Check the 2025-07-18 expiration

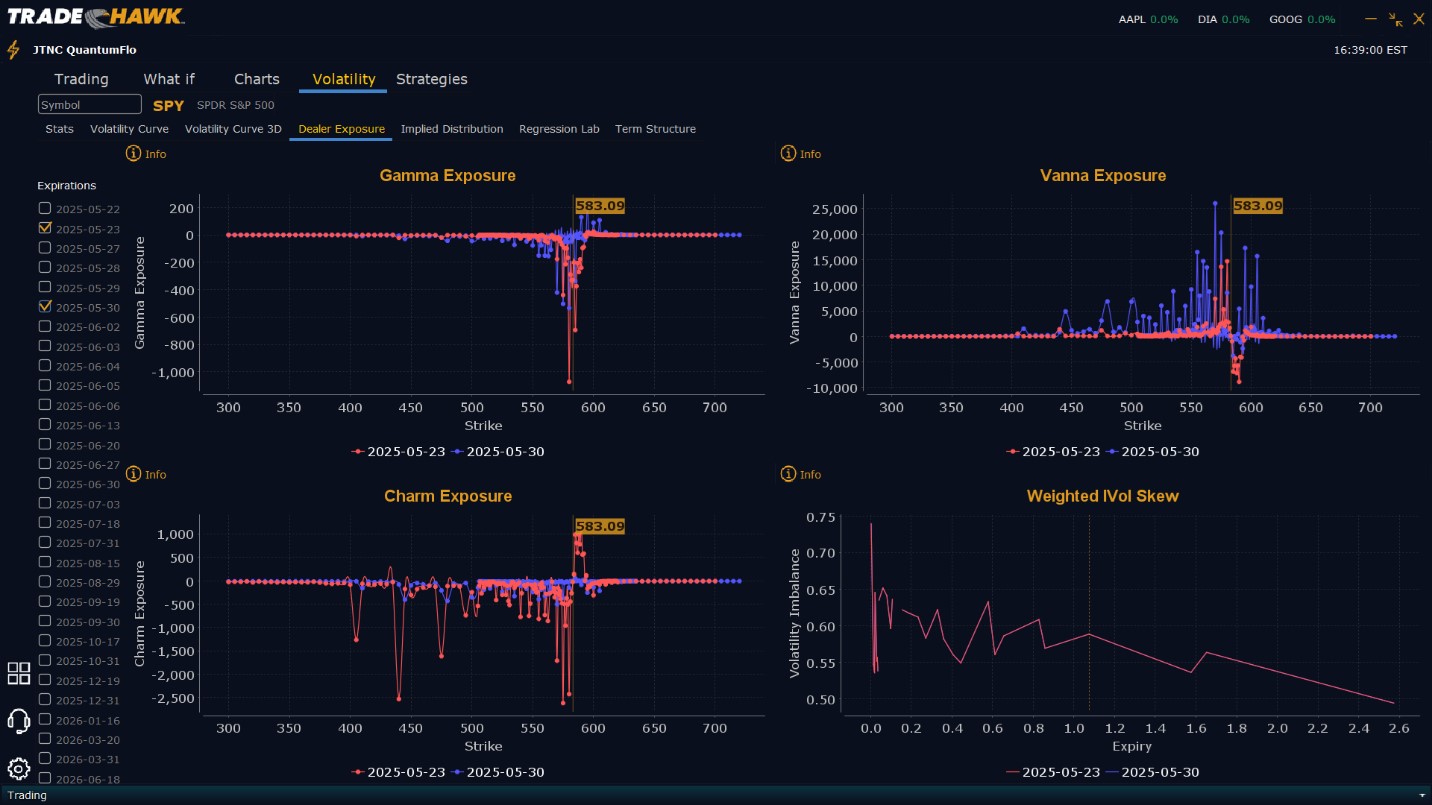[x=44, y=522]
